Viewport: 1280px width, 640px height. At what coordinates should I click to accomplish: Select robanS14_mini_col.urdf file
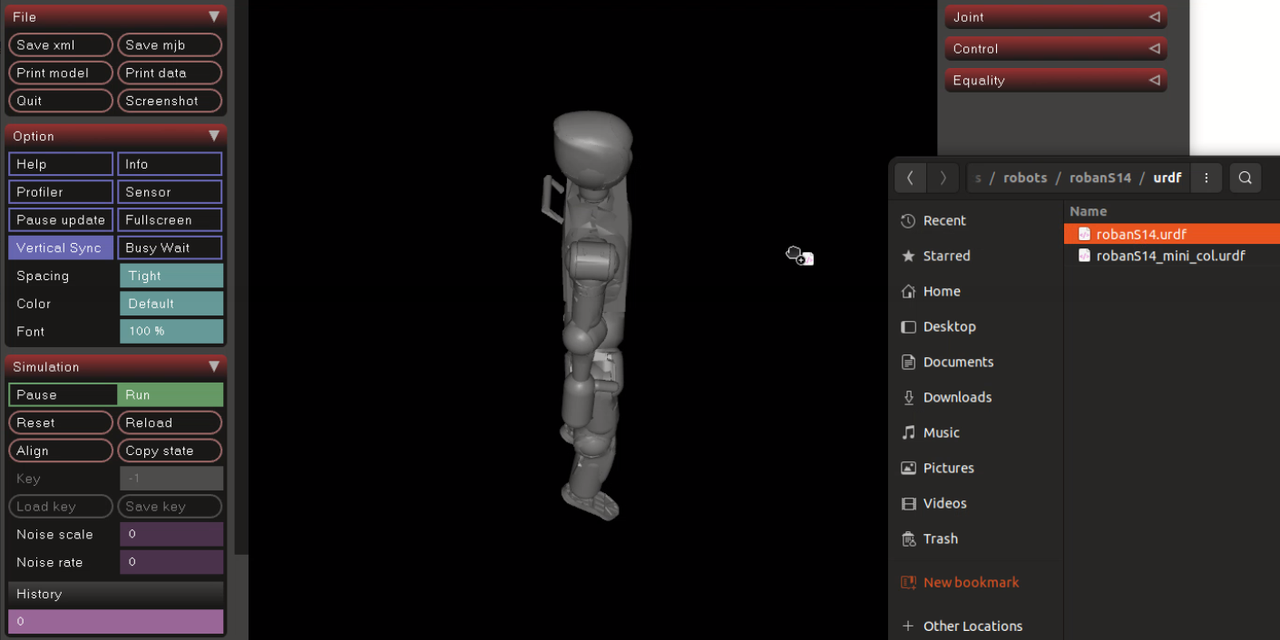[x=1169, y=256]
